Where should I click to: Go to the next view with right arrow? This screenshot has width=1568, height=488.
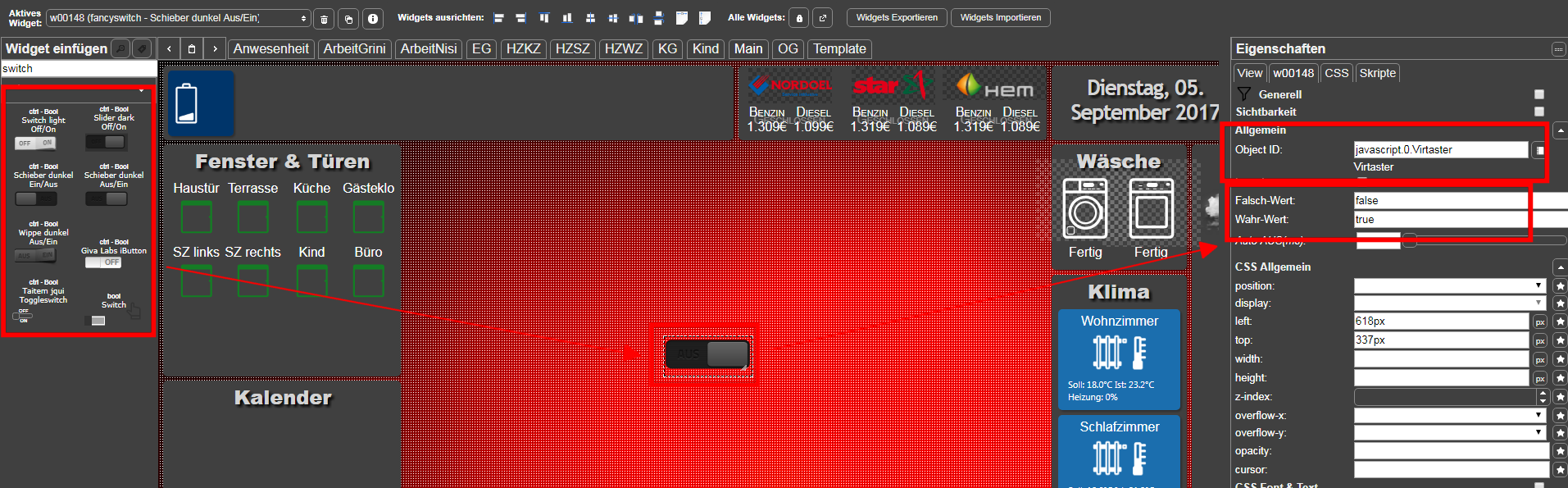pos(215,49)
